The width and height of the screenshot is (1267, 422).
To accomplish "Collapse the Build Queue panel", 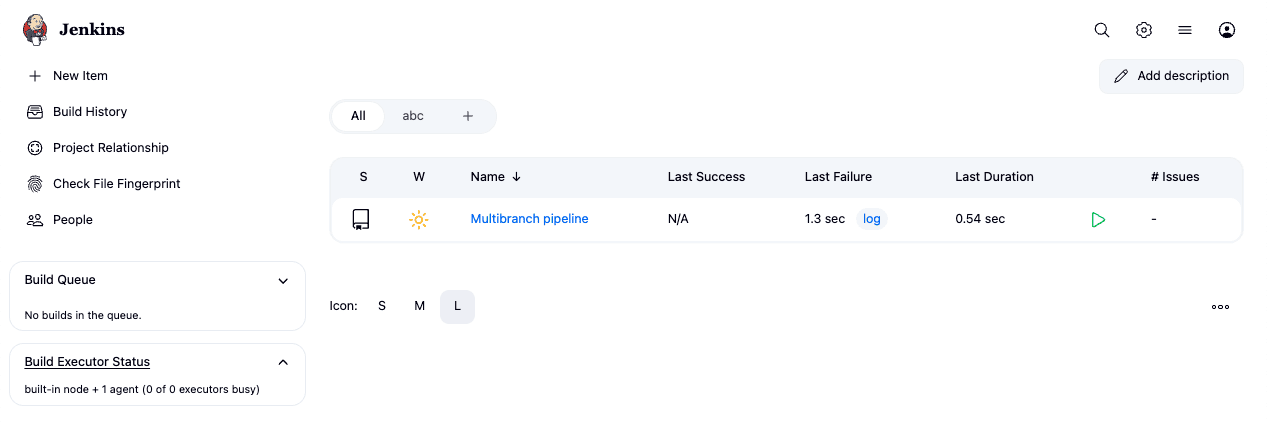I will coord(283,281).
